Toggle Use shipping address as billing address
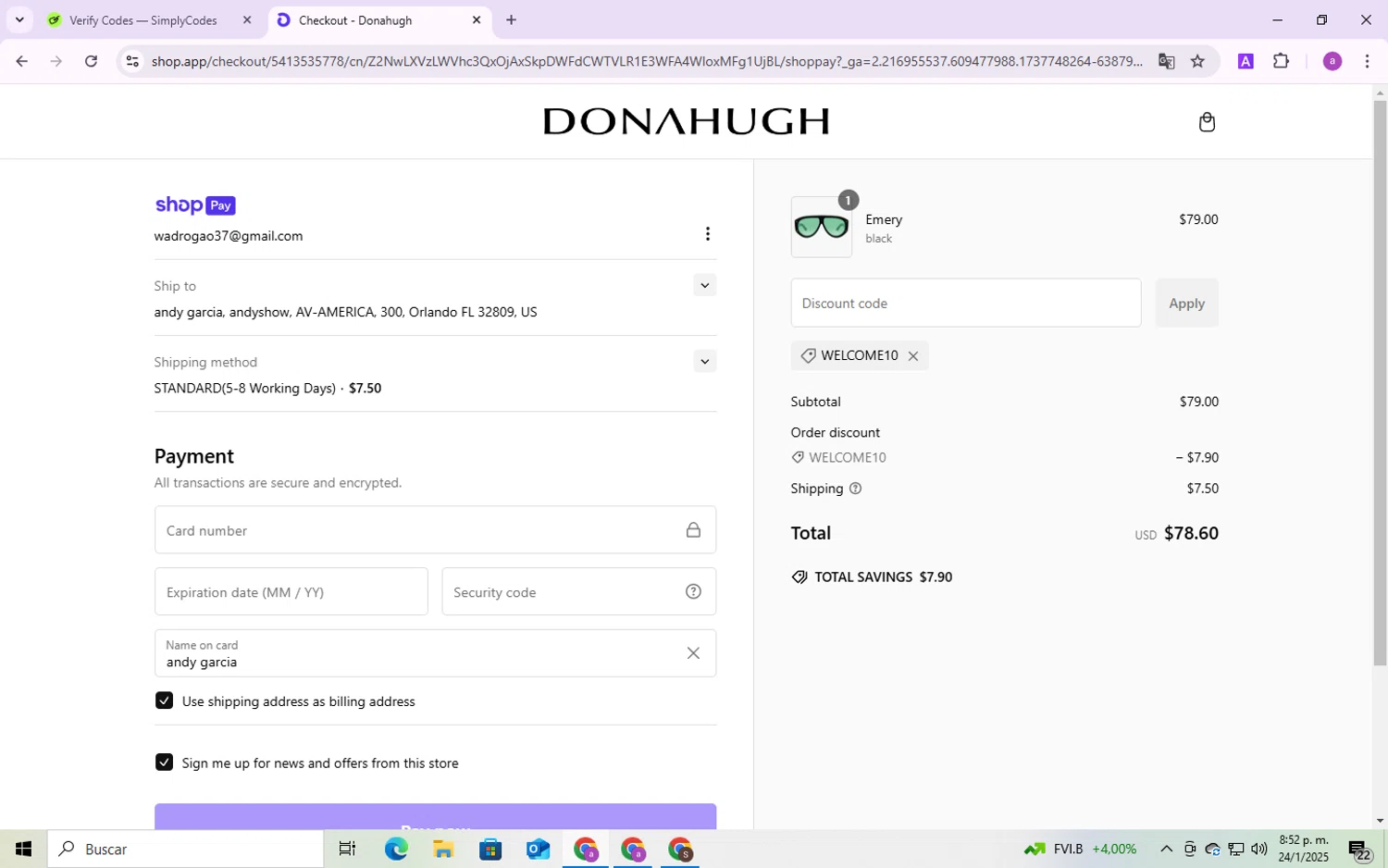This screenshot has width=1388, height=868. click(x=165, y=701)
